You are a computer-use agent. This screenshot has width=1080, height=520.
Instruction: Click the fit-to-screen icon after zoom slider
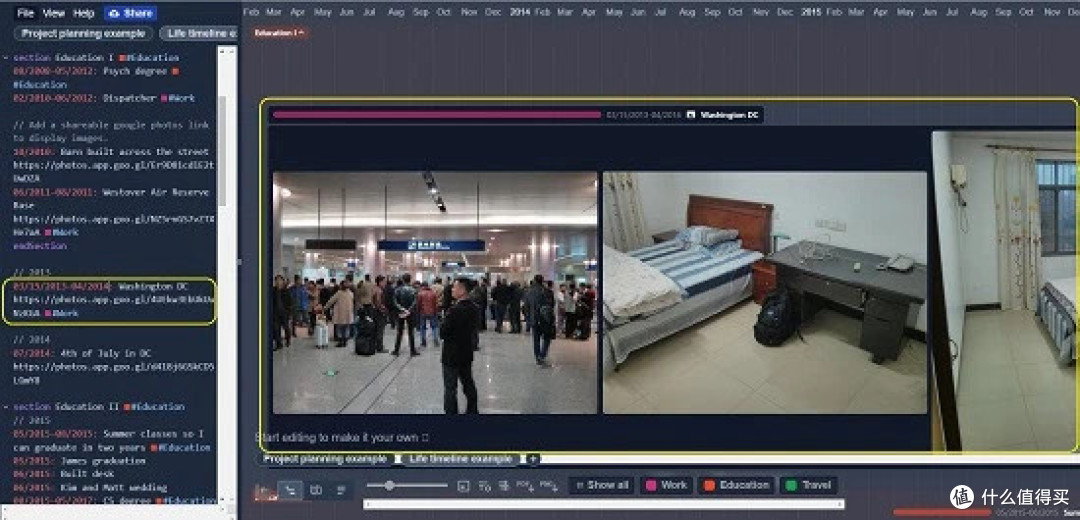pos(464,486)
